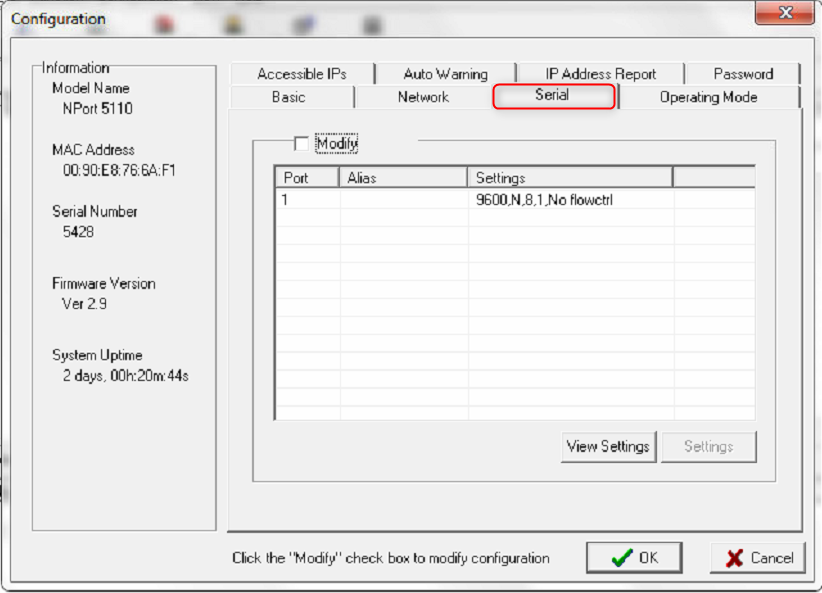Switch to the Network tab
822x593 pixels.
point(423,97)
